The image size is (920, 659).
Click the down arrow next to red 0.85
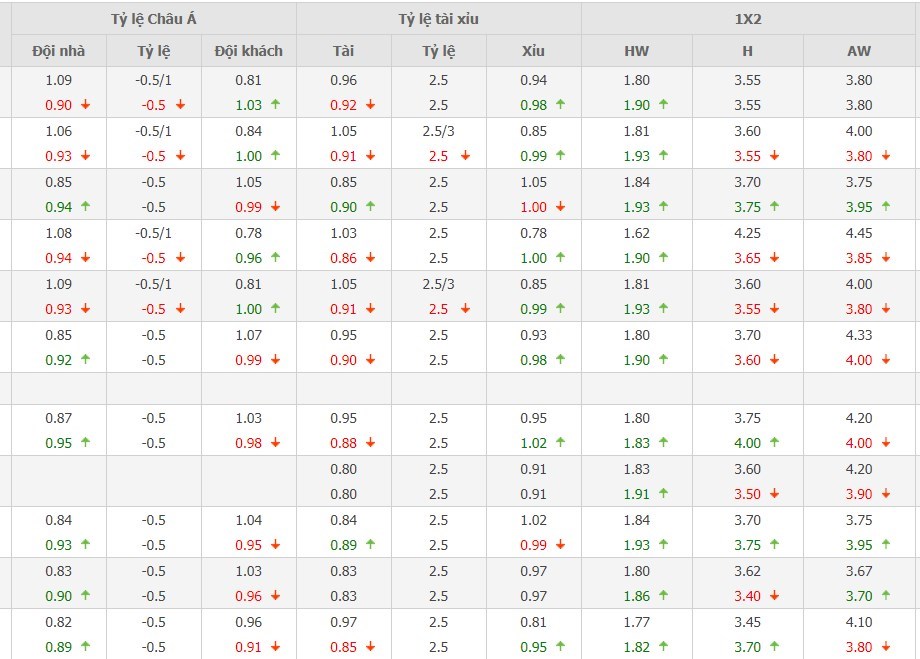click(x=370, y=647)
